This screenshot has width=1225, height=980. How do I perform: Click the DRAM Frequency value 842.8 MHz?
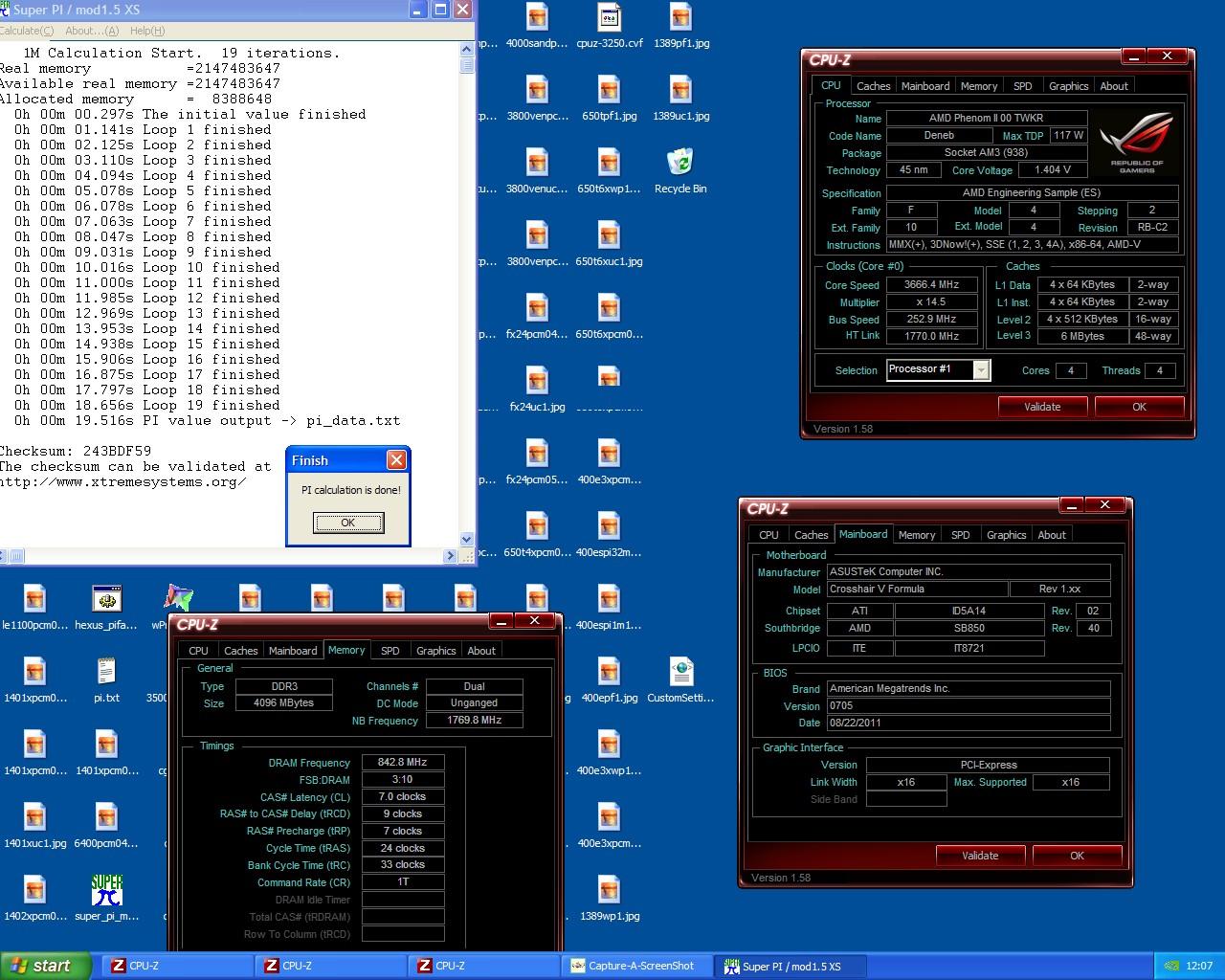(x=403, y=763)
